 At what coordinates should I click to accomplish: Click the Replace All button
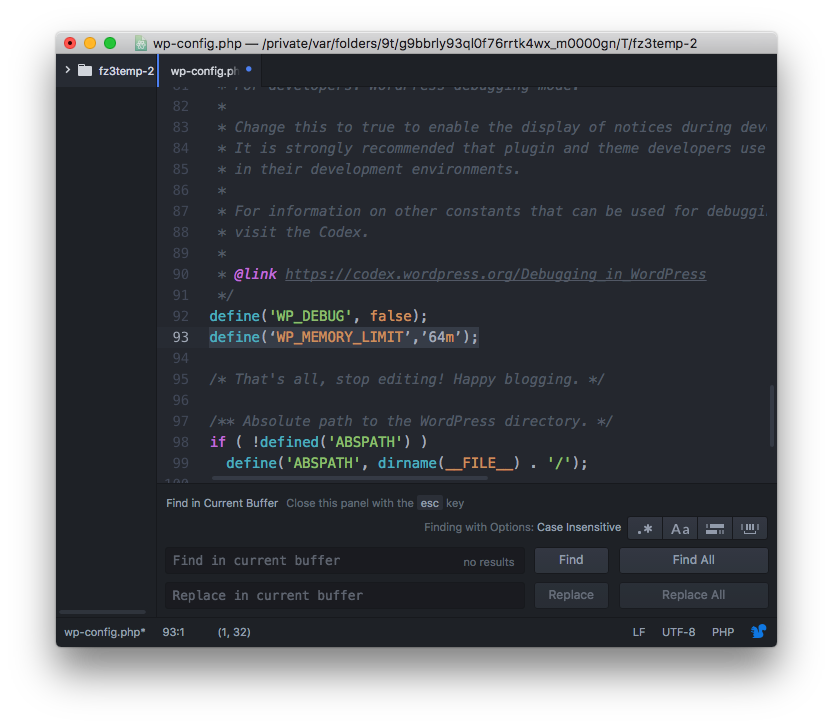tap(693, 595)
